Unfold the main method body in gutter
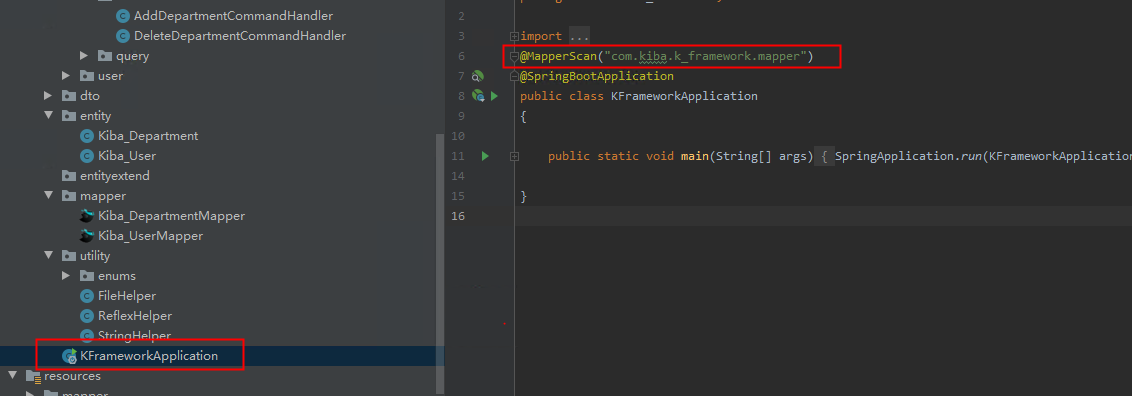This screenshot has height=396, width=1132. (x=514, y=156)
